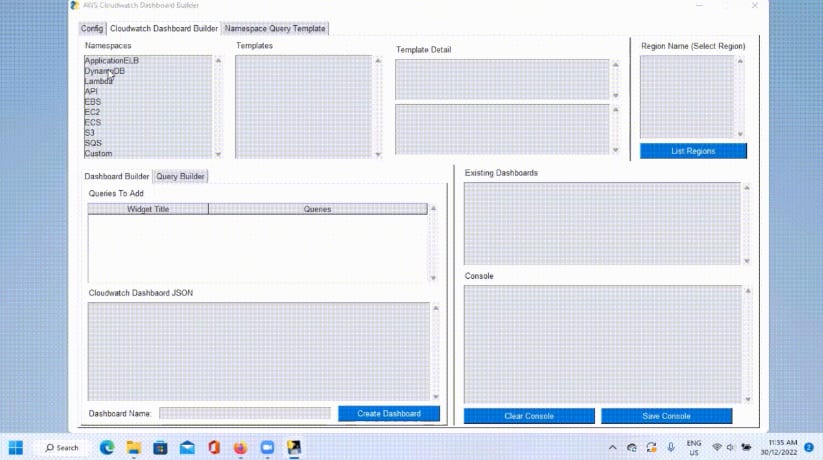The width and height of the screenshot is (823, 460).
Task: Open the Windows Start menu
Action: [x=16, y=447]
